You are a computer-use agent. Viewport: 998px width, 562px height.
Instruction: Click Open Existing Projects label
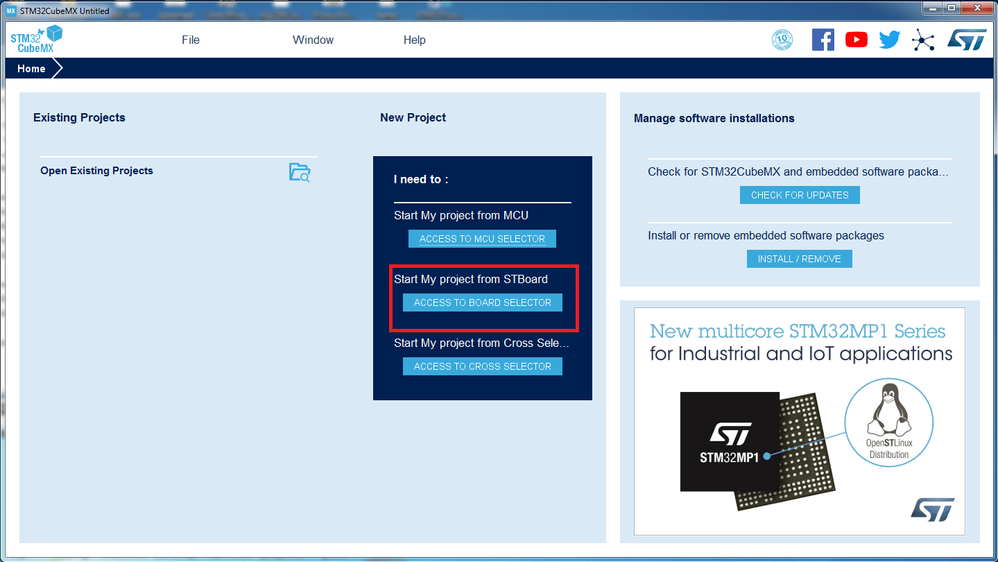click(x=97, y=171)
